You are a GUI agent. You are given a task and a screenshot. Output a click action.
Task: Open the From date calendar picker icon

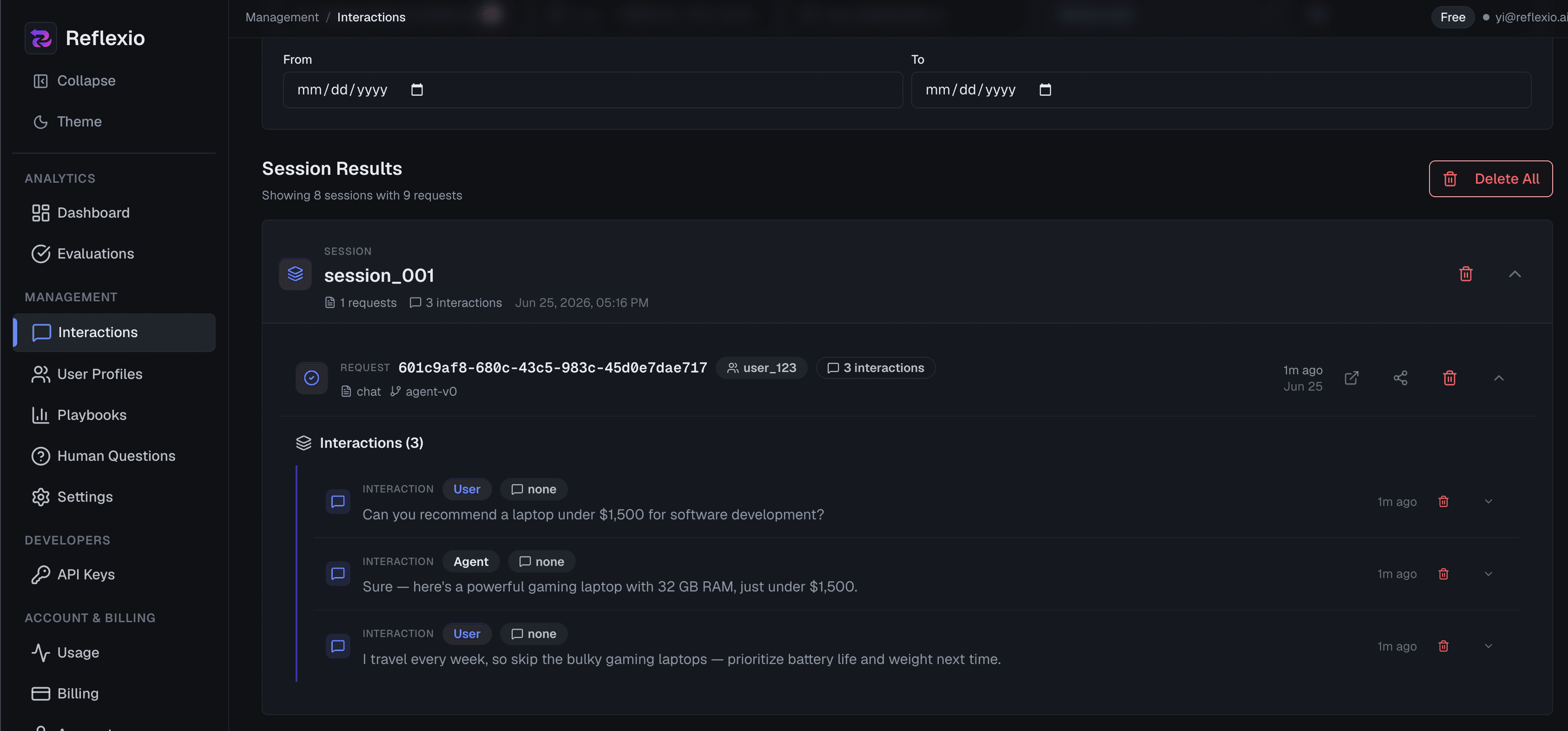point(417,90)
